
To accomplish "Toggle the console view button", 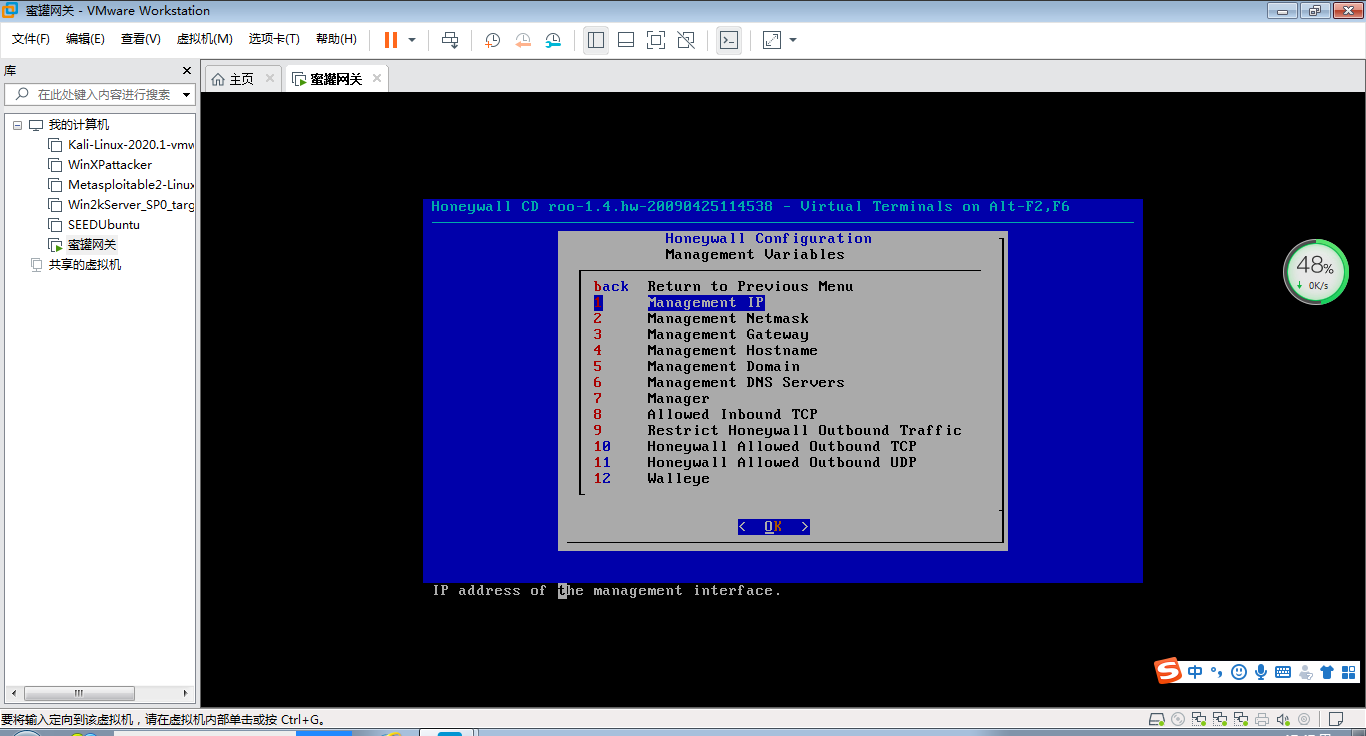I will 729,40.
